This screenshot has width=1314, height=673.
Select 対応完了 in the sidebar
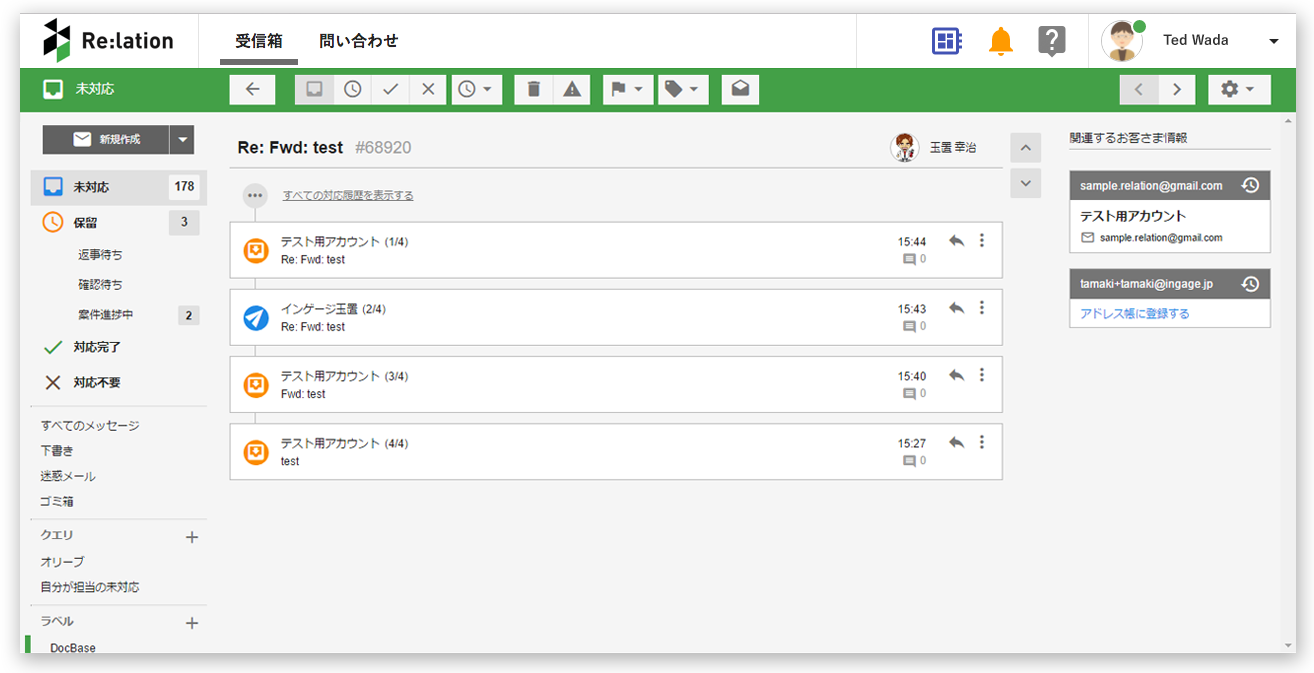[x=96, y=347]
